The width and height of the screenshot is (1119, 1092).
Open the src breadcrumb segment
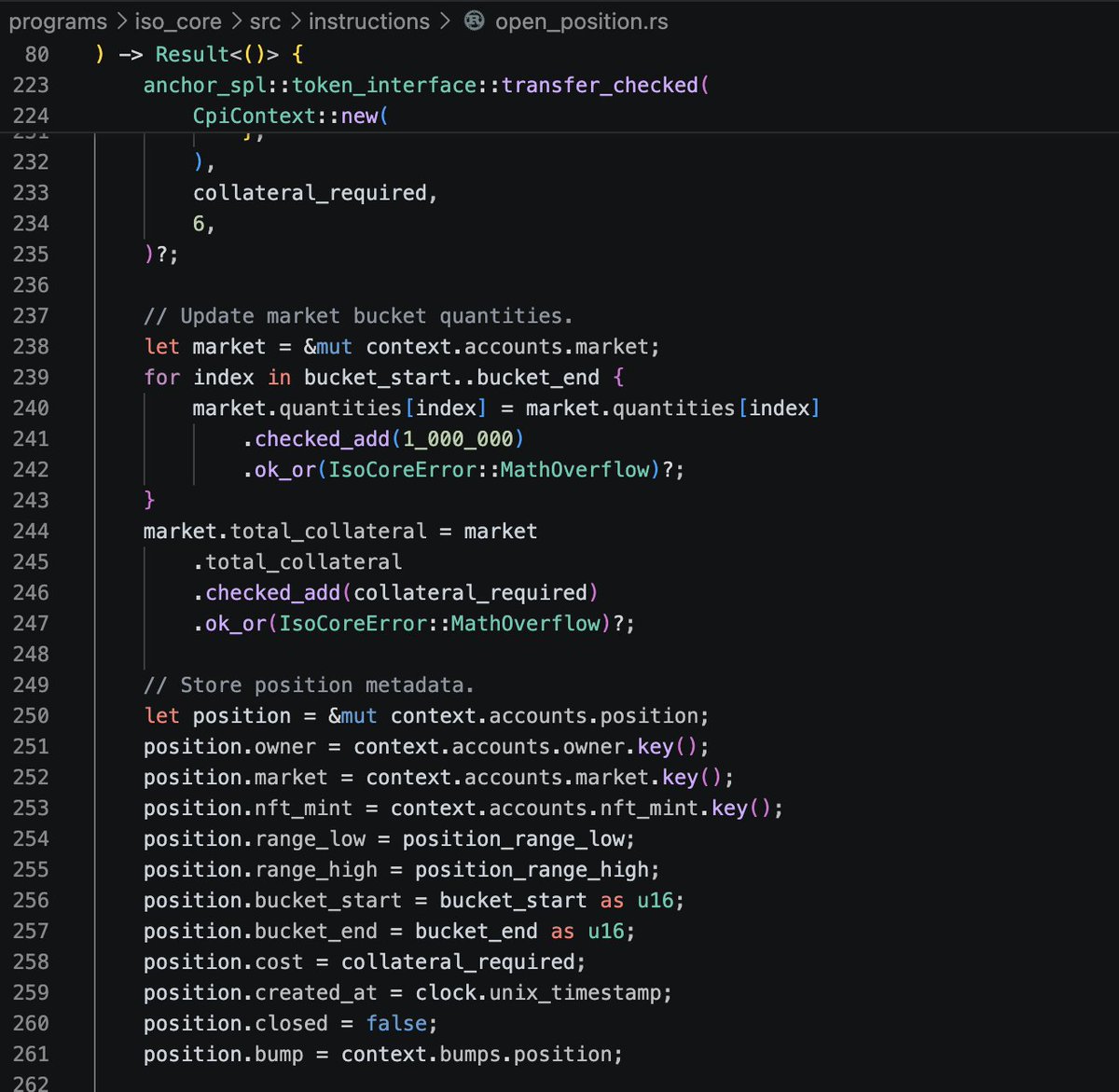tap(265, 21)
